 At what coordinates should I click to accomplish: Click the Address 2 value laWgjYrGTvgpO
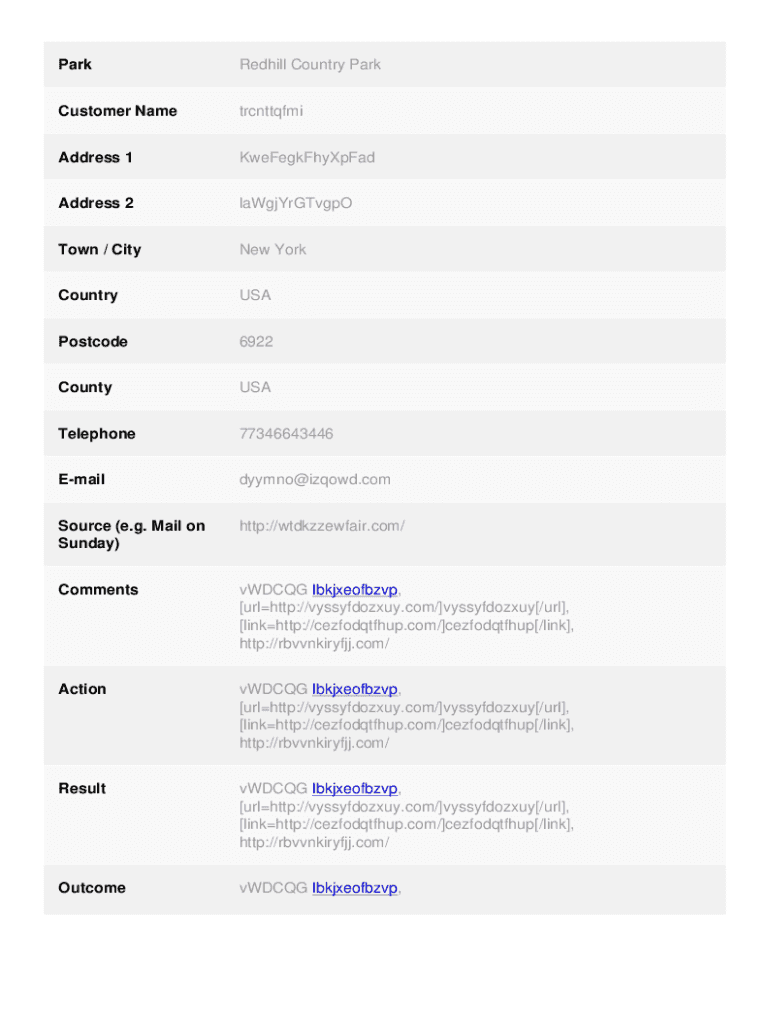pos(296,203)
